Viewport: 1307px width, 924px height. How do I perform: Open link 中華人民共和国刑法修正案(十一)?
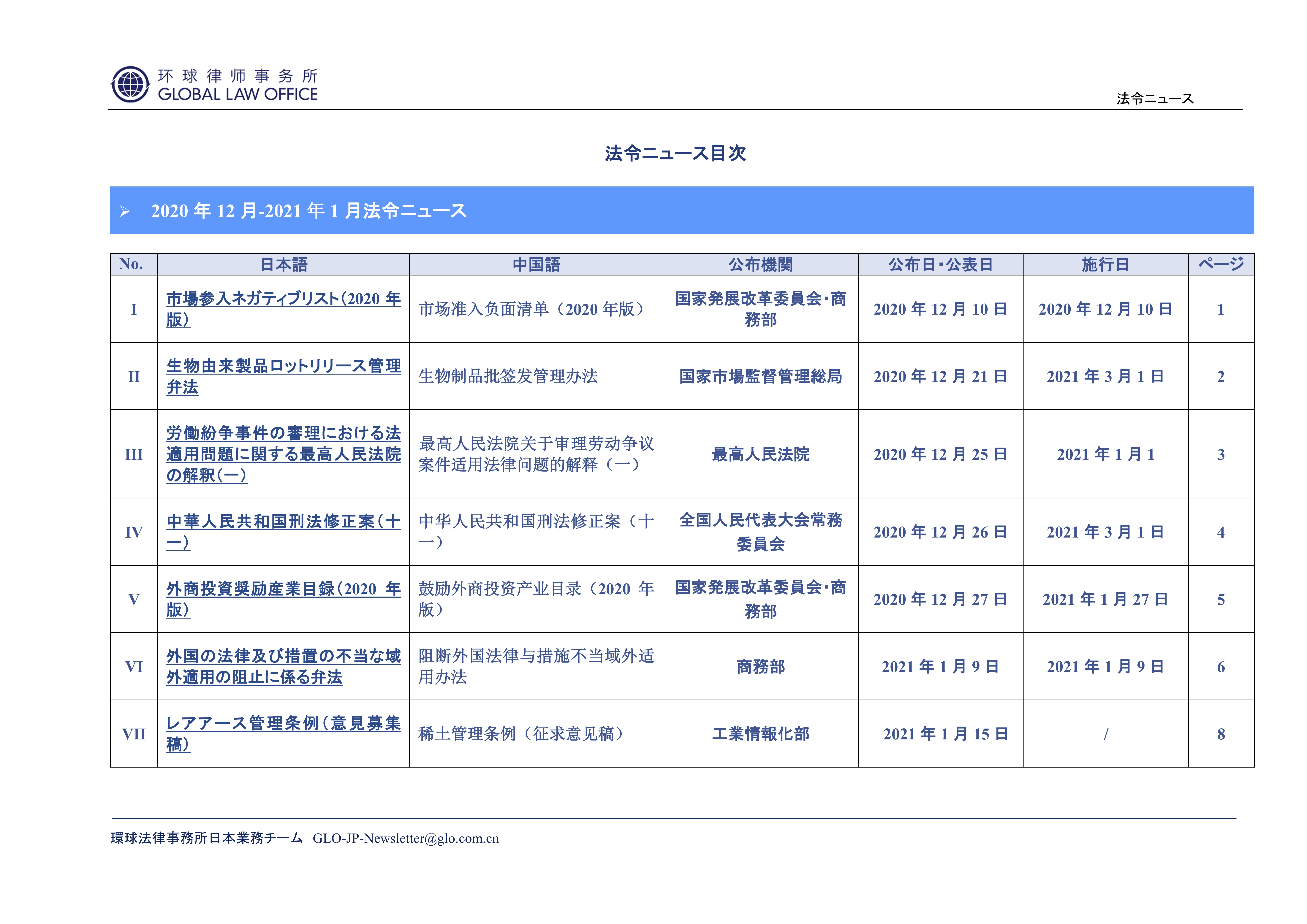tap(284, 532)
